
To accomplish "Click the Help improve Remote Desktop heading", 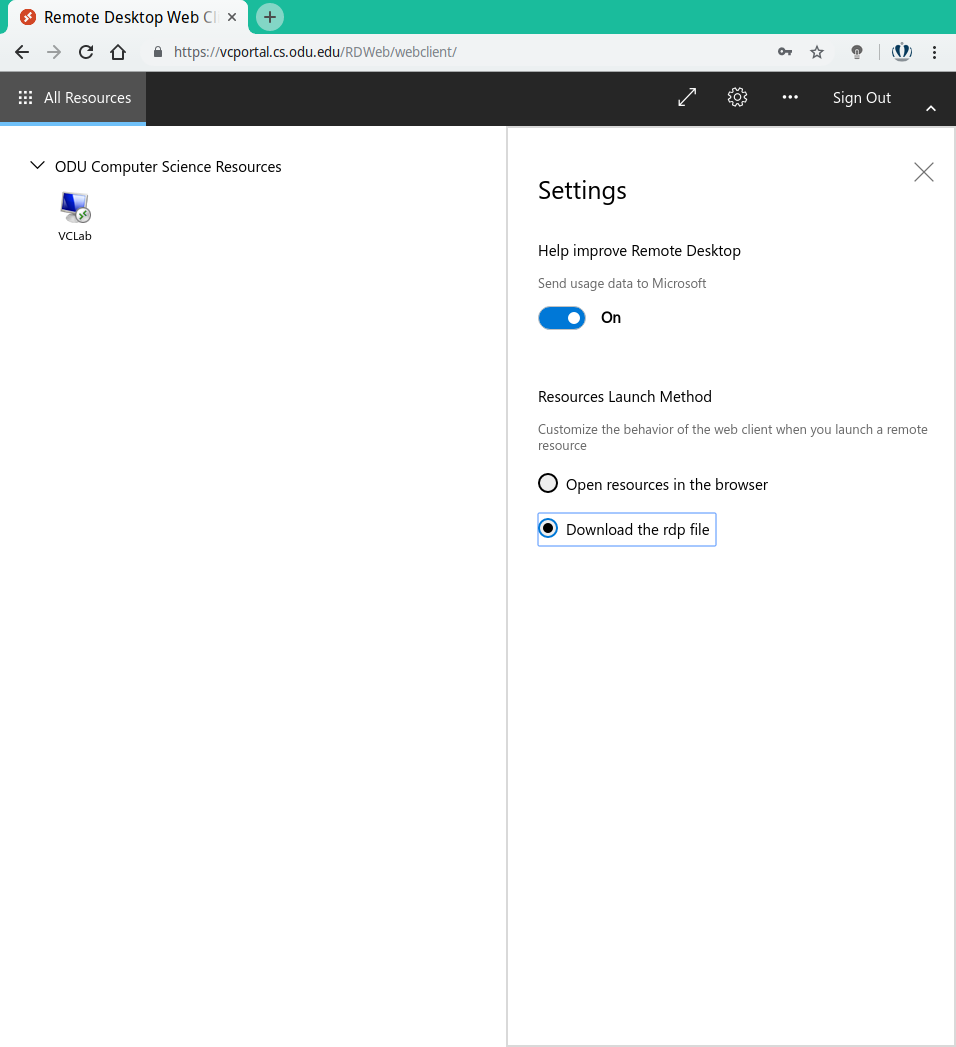I will (x=639, y=251).
